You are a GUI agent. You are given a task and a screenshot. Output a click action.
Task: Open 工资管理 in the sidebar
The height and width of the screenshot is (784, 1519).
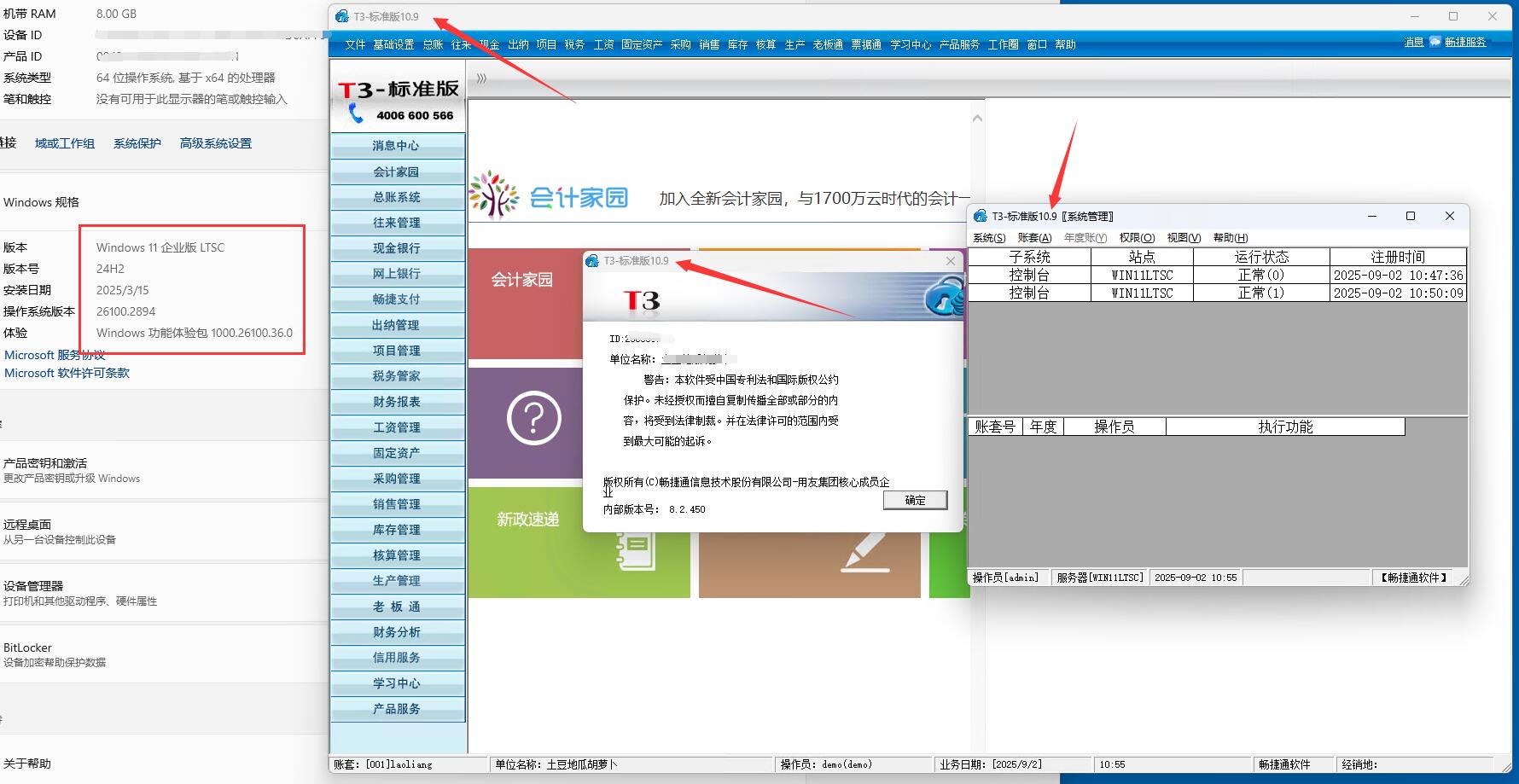(x=397, y=427)
